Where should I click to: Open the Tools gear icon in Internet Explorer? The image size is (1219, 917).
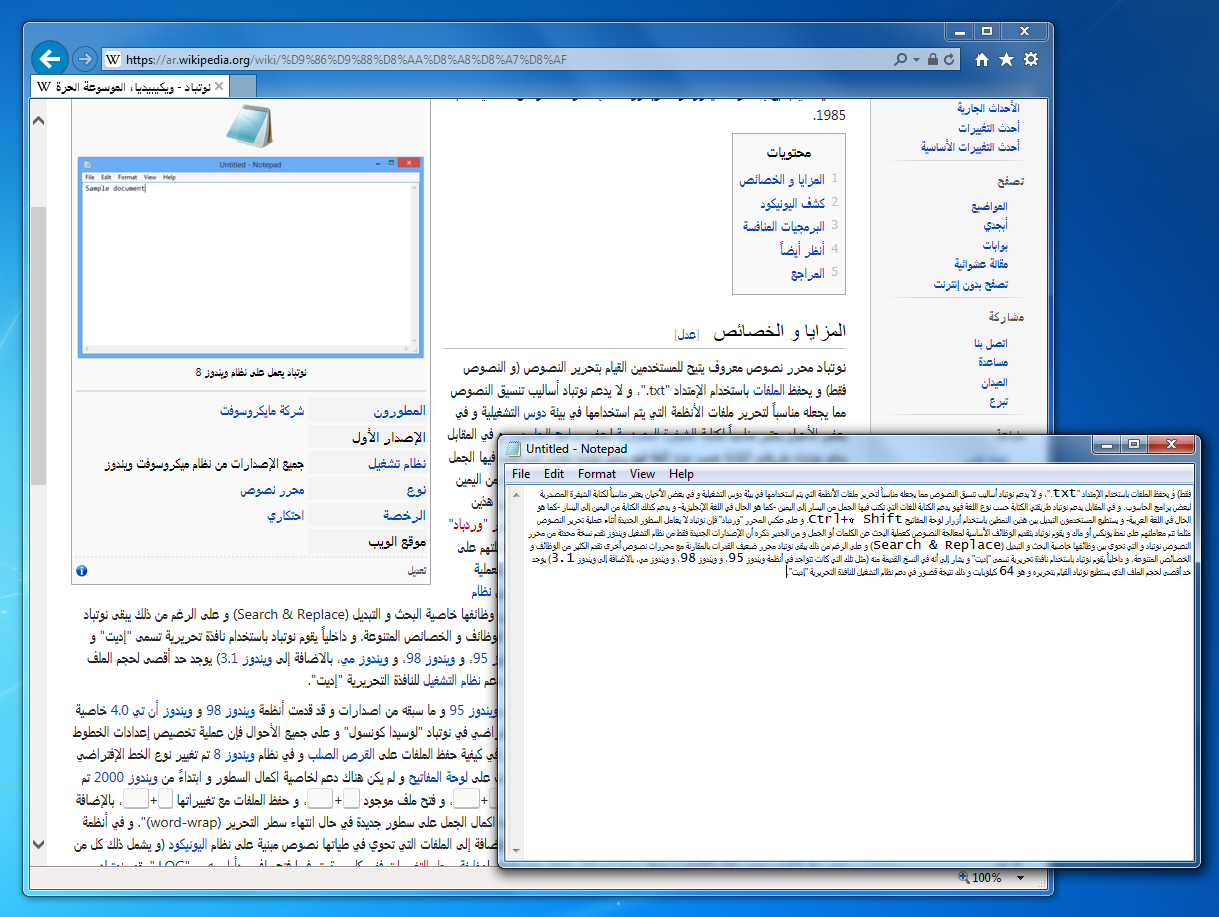point(1031,59)
